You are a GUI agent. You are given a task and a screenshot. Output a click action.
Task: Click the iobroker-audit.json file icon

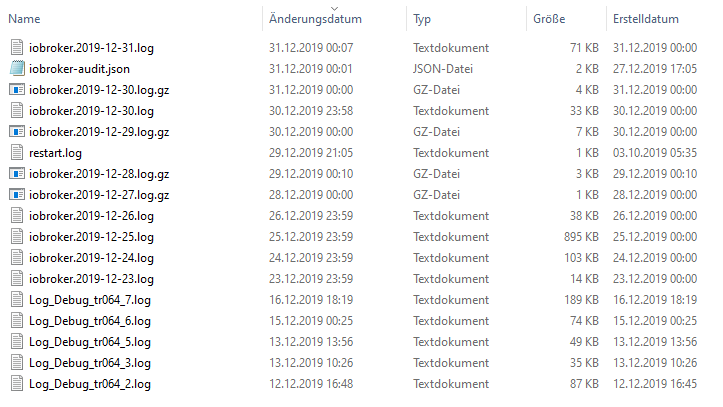point(17,68)
